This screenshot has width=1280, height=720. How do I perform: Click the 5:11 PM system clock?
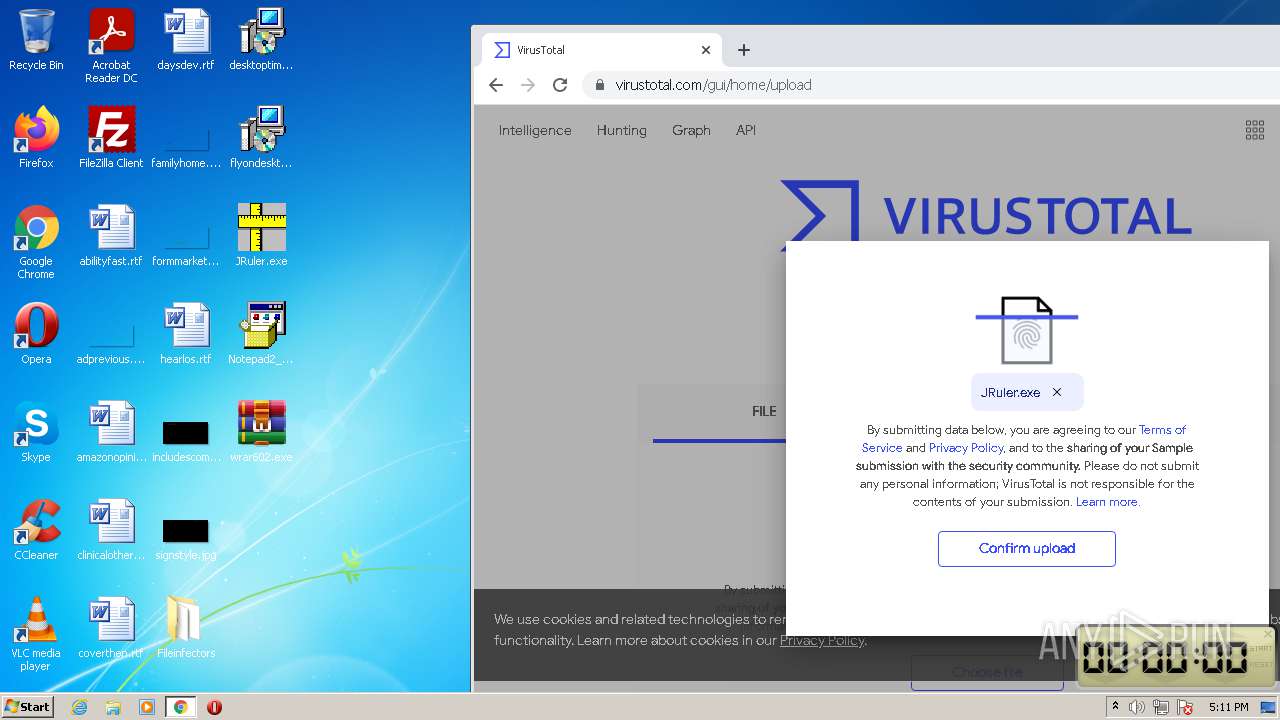[x=1228, y=707]
